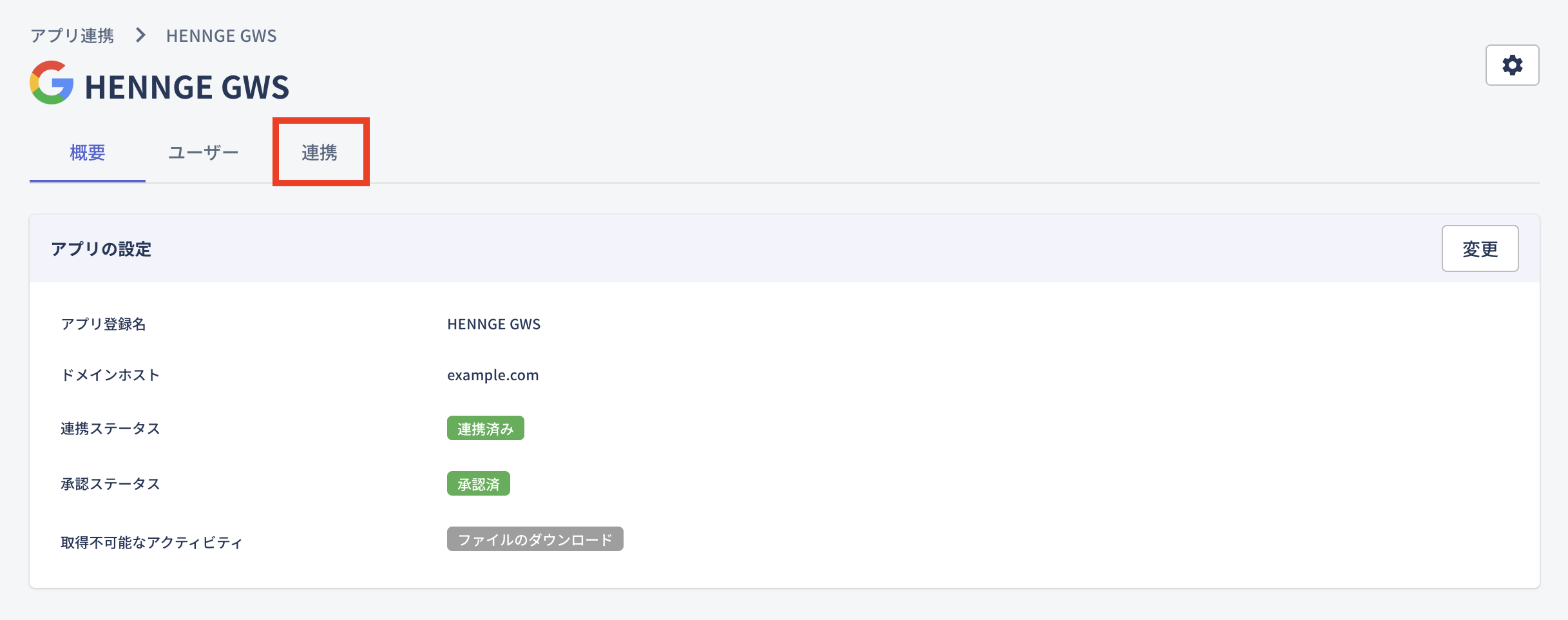Open the 連携 tab
1568x620 pixels.
320,153
